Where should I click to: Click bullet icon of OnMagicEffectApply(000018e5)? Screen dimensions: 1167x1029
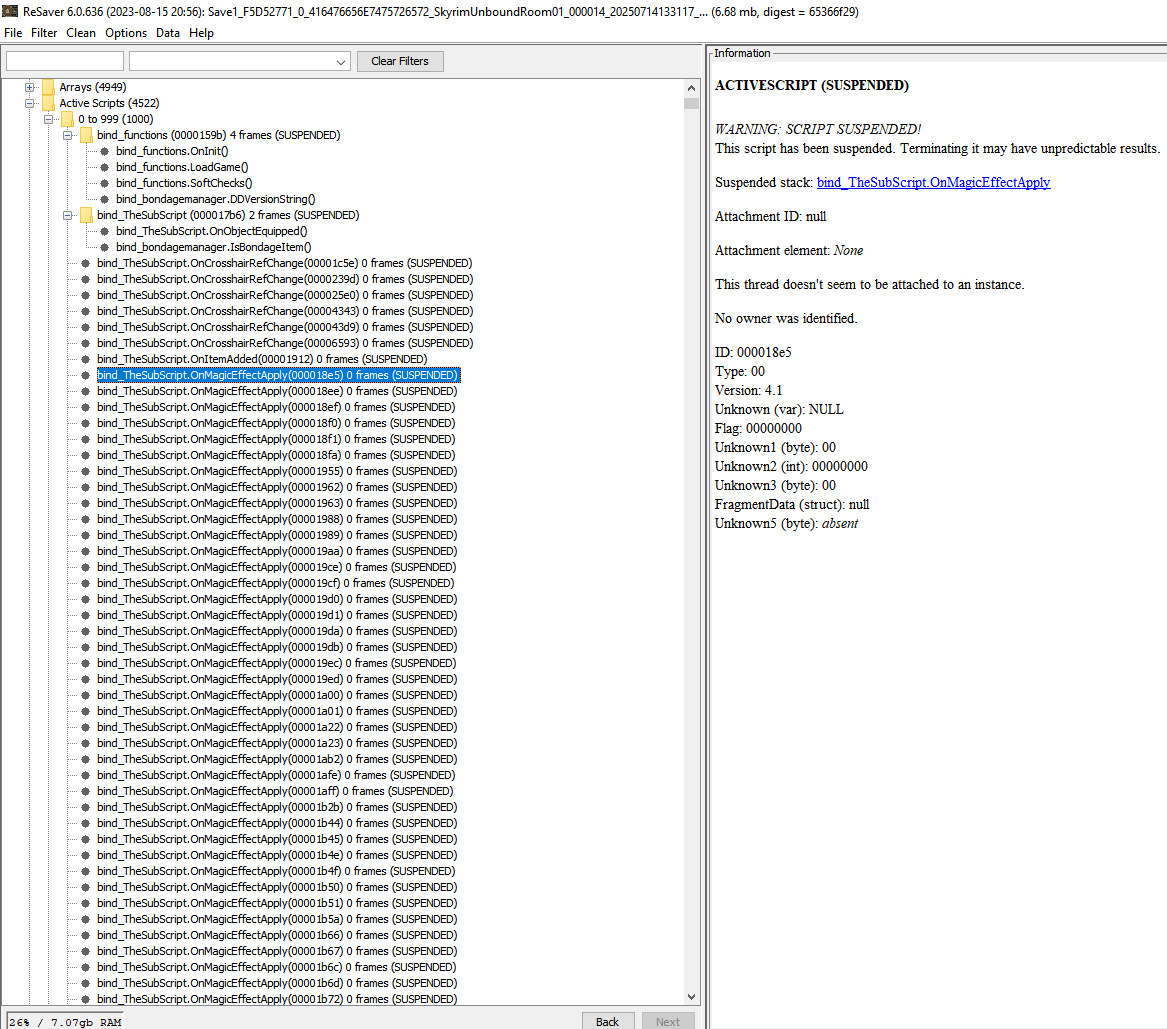(86, 375)
